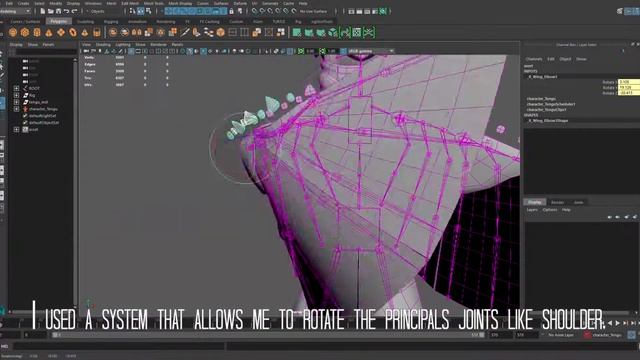The height and width of the screenshot is (360, 640).
Task: Open layer editor Options menu
Action: [x=550, y=210]
